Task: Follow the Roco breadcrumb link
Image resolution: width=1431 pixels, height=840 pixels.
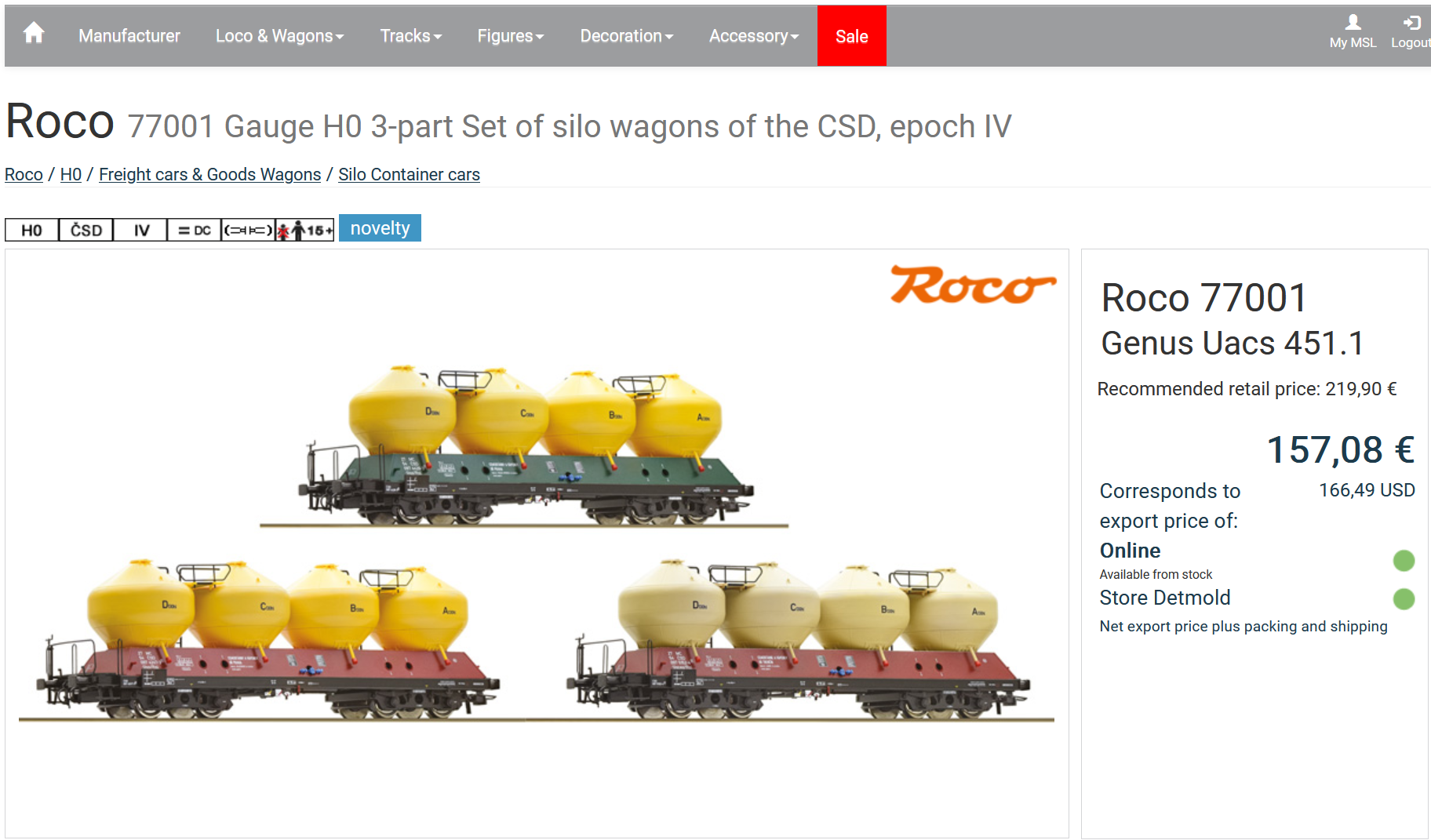Action: pos(24,174)
